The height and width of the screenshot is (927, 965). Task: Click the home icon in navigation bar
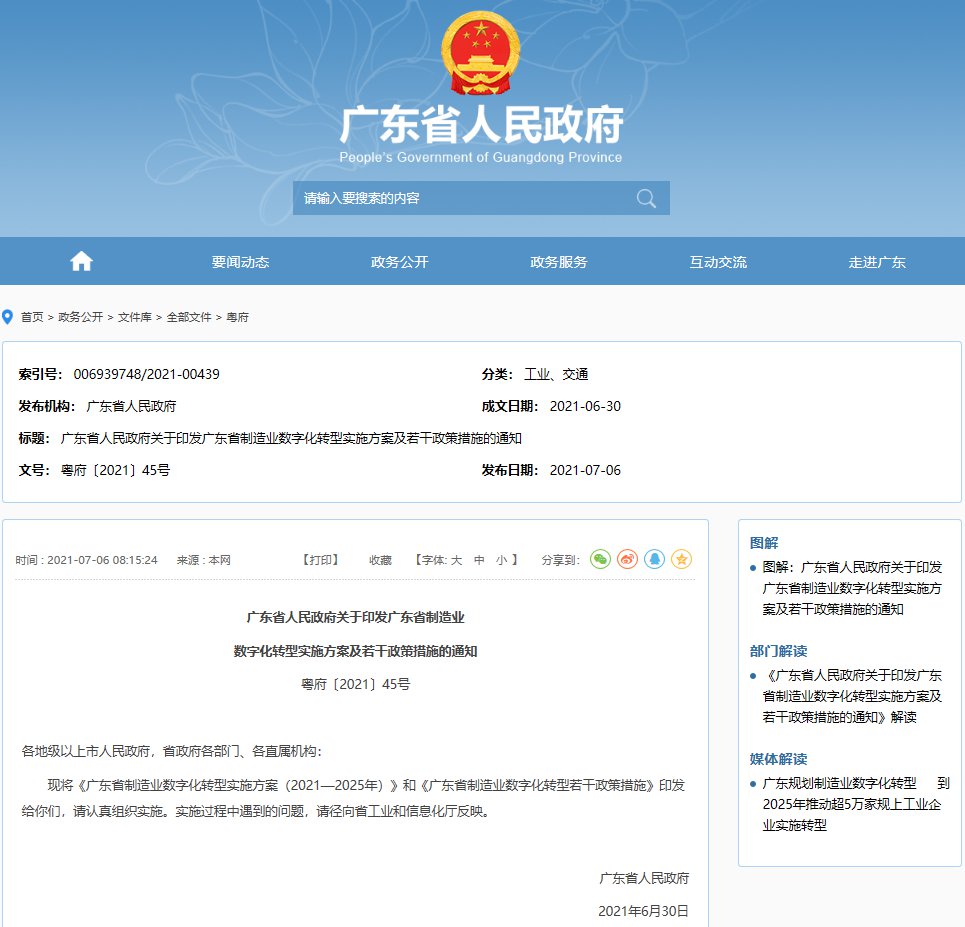[x=81, y=262]
